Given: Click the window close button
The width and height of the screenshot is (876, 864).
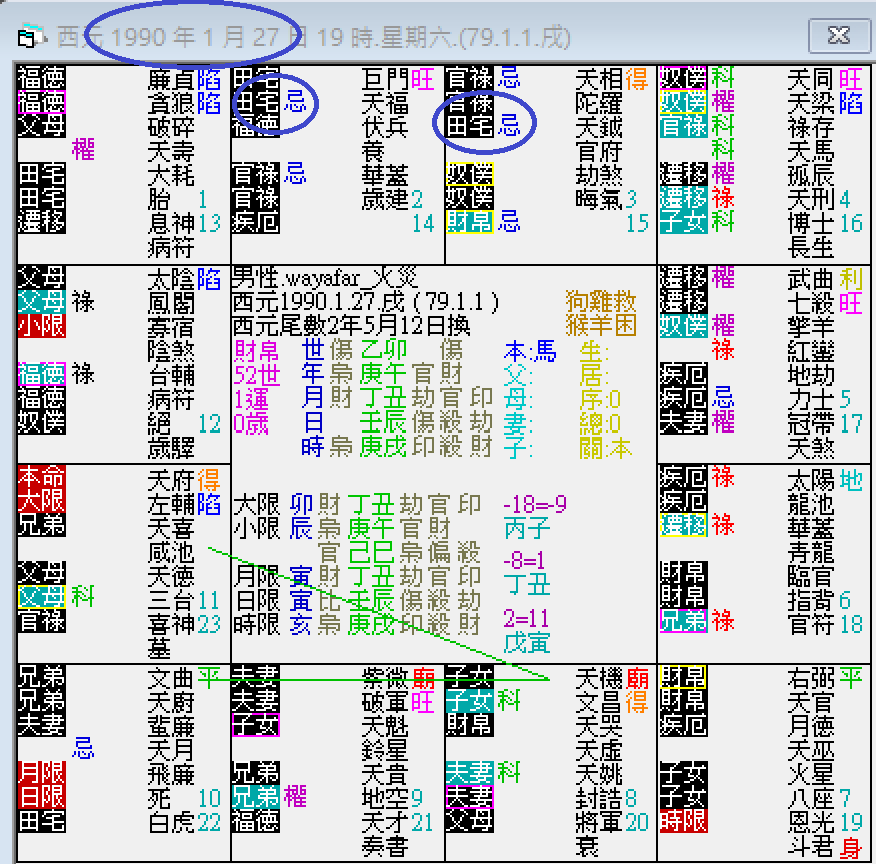Looking at the screenshot, I should pyautogui.click(x=838, y=37).
